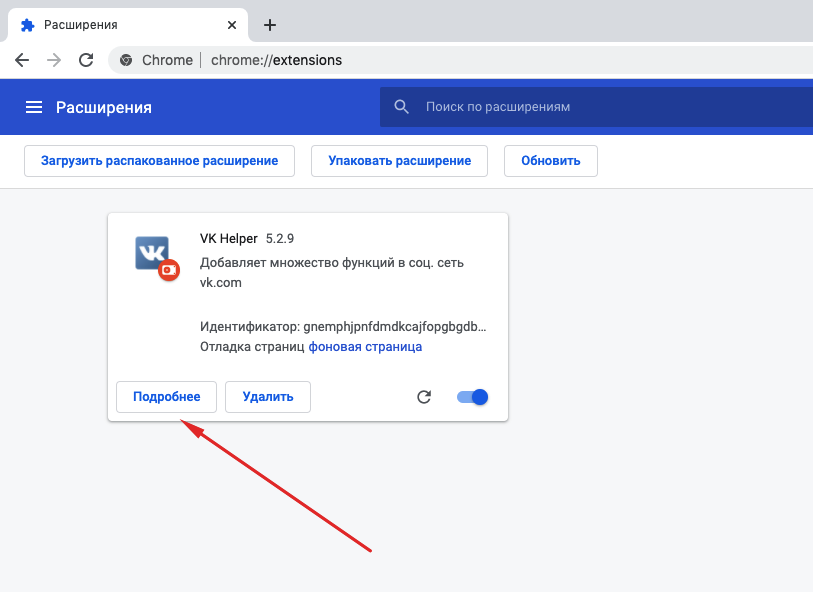Go back with the browser back arrow
This screenshot has width=813, height=592.
pyautogui.click(x=22, y=60)
